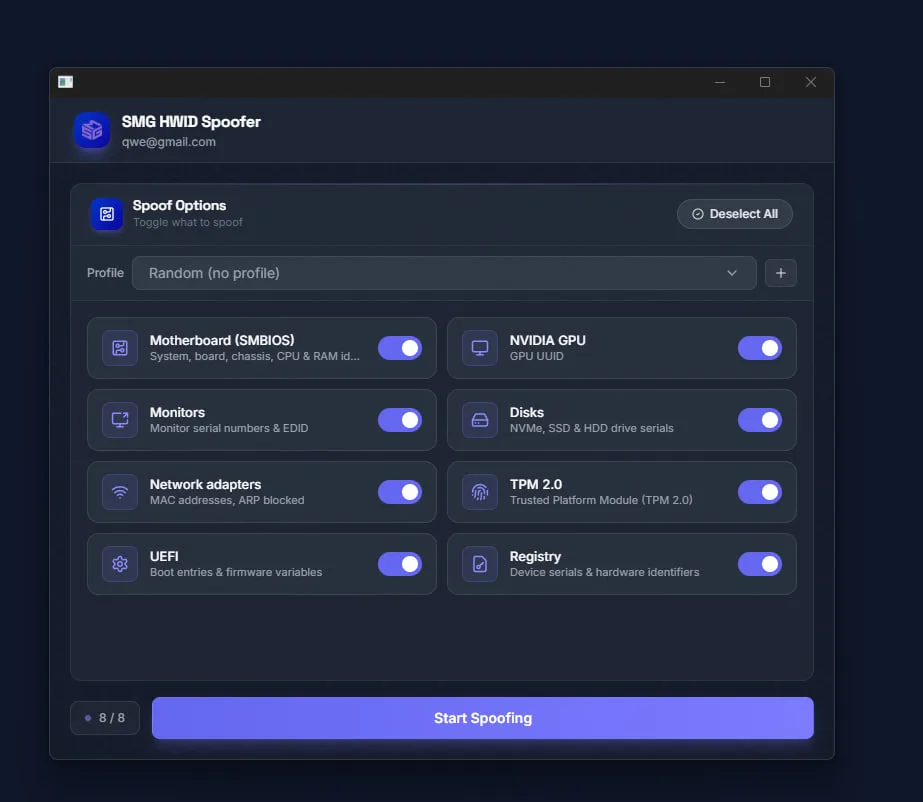Click 'Boot entries & firmware variables' text

tap(235, 572)
